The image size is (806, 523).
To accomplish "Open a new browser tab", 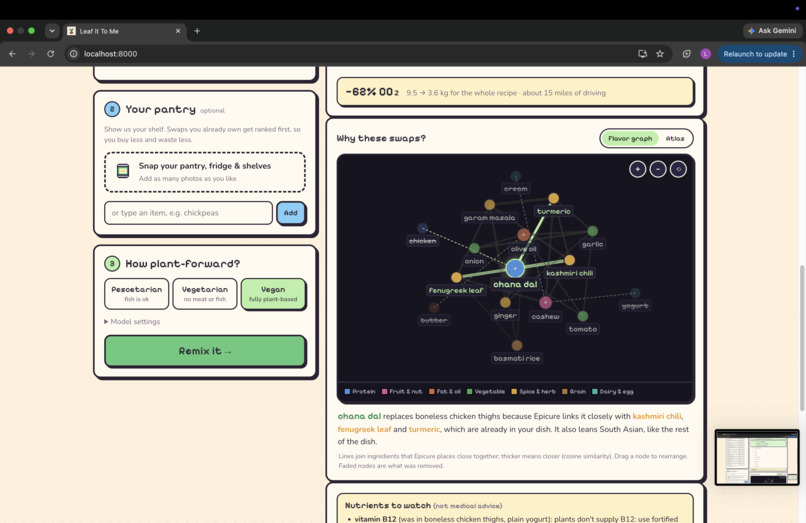I will point(197,31).
